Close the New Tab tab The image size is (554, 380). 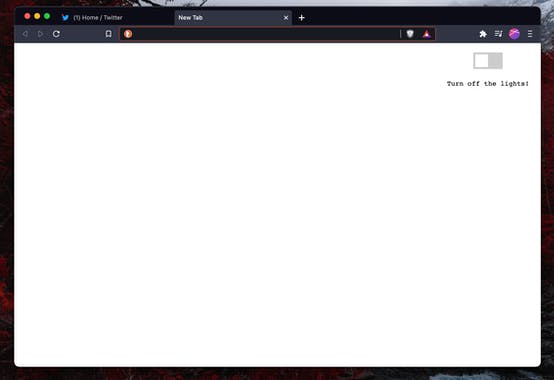tap(286, 17)
